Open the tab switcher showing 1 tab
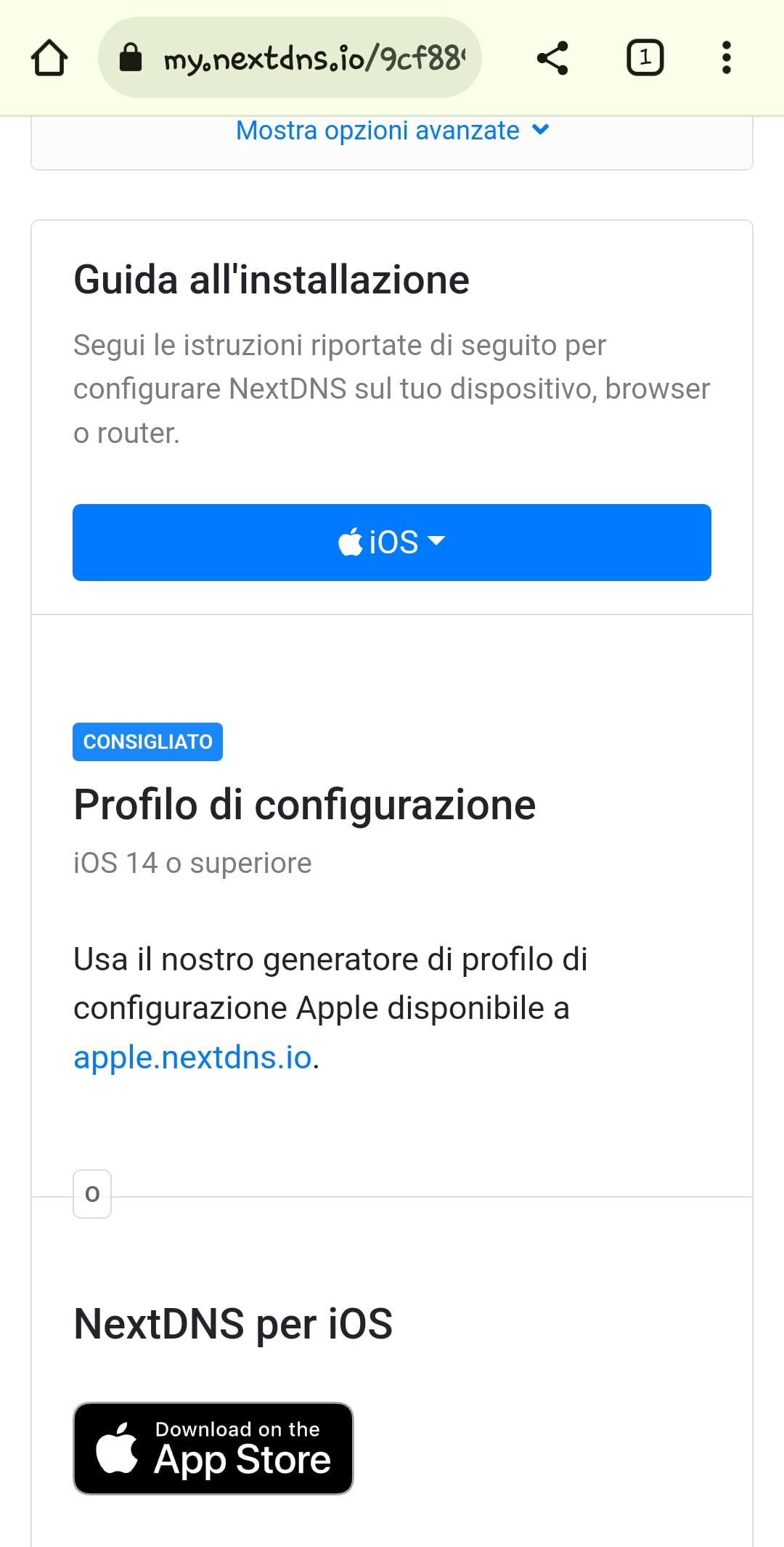 pos(645,58)
